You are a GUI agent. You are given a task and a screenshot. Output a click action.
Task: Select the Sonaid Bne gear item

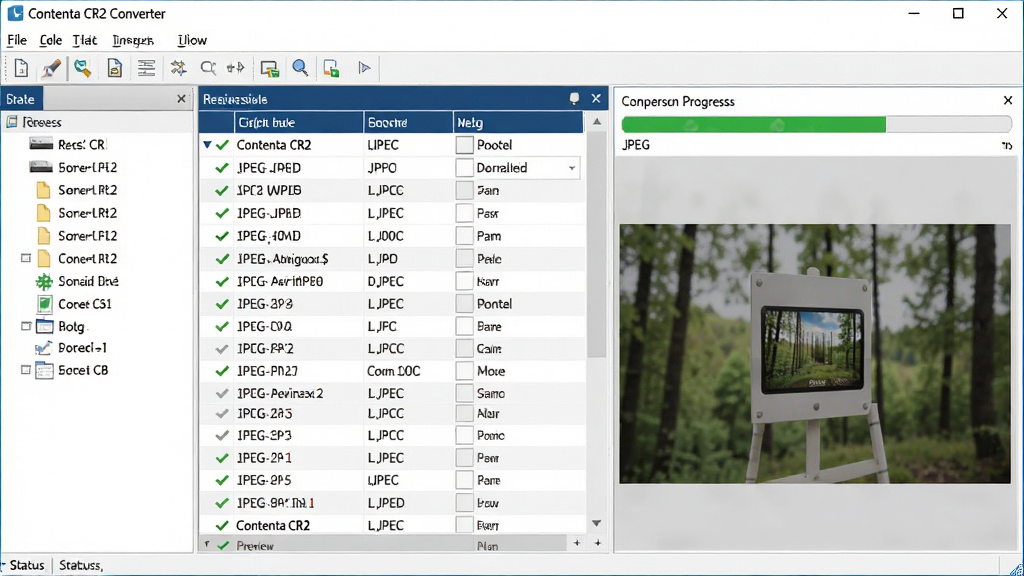(76, 281)
